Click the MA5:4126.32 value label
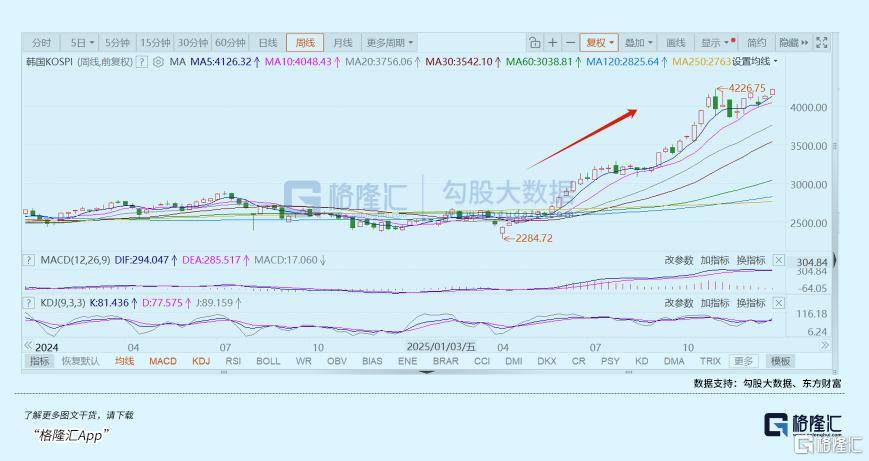This screenshot has height=461, width=869. 221,62
